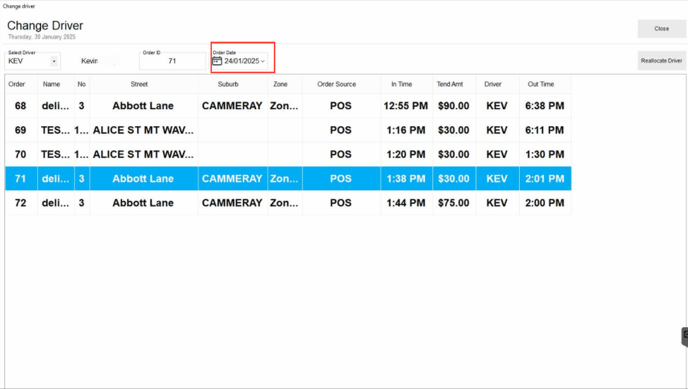Select order number 68 cell
Image resolution: width=688 pixels, height=389 pixels.
click(21, 106)
